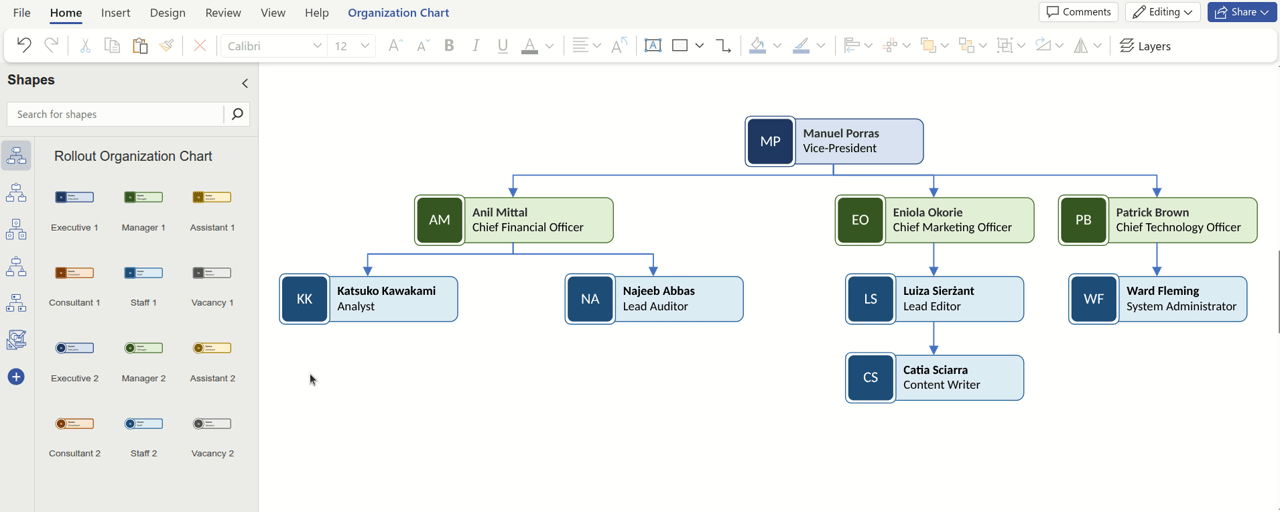Image resolution: width=1280 pixels, height=512 pixels.
Task: Open the line color dropdown arrow
Action: coord(821,46)
